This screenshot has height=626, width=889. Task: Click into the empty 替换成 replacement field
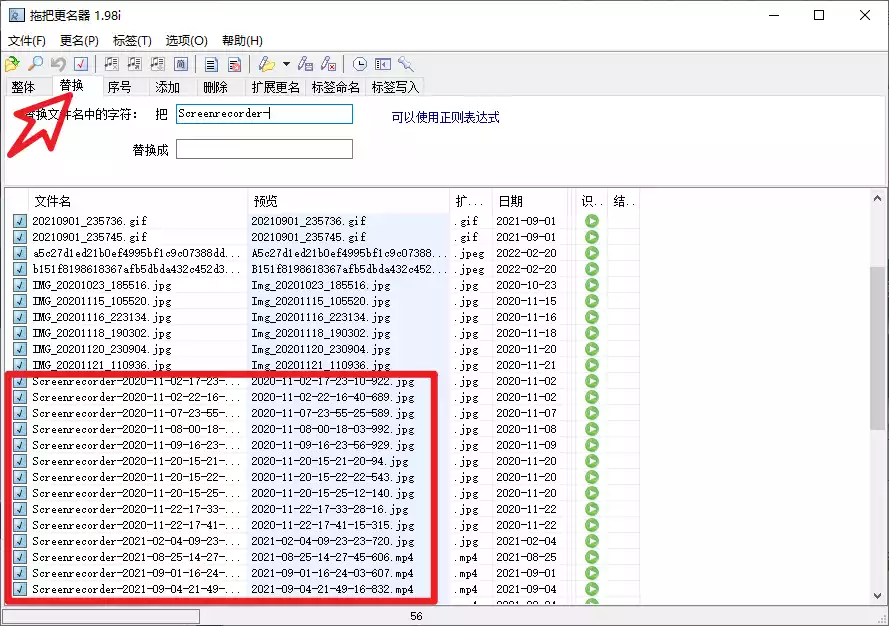click(264, 149)
